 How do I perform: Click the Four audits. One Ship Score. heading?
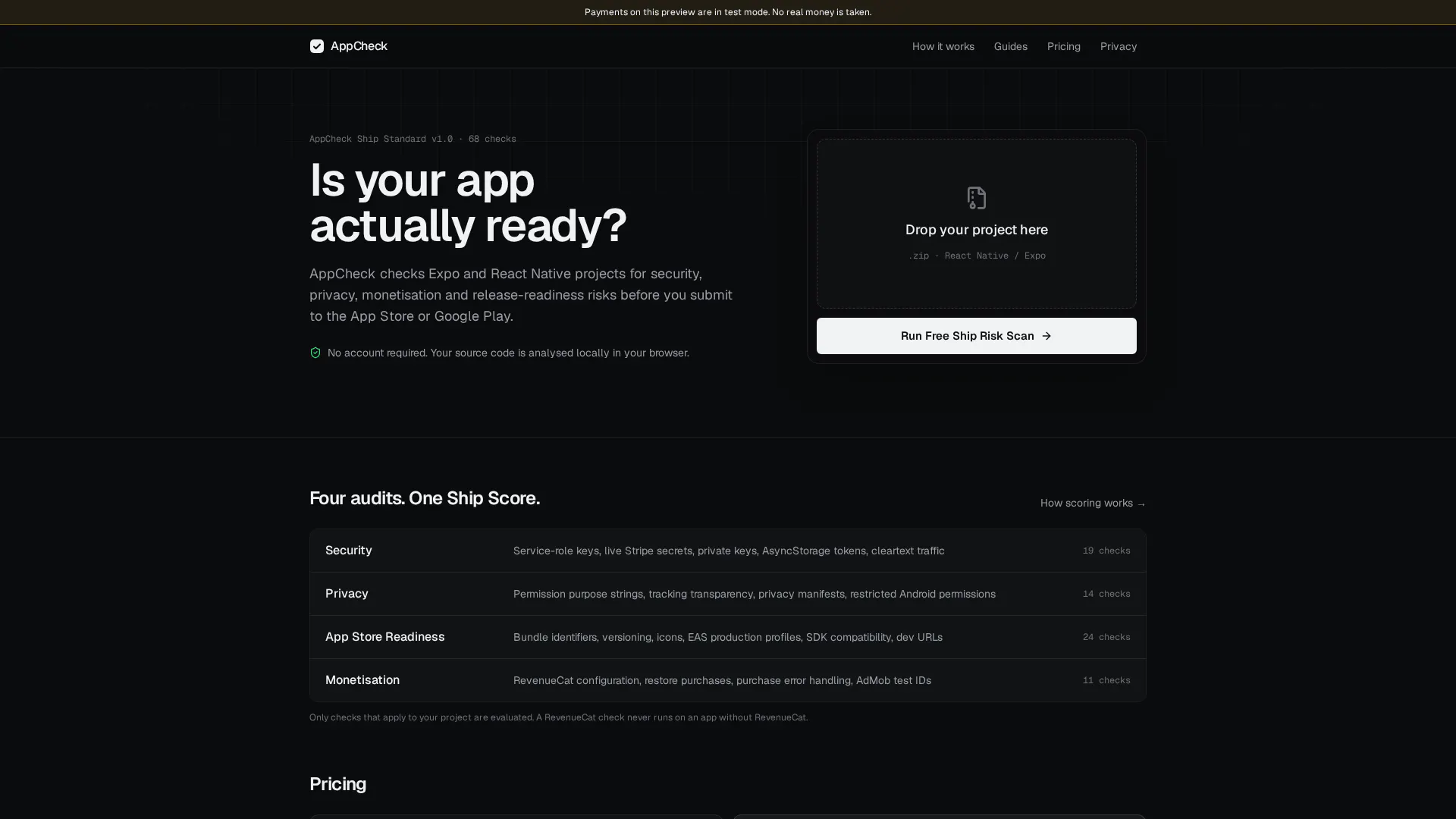[x=425, y=498]
